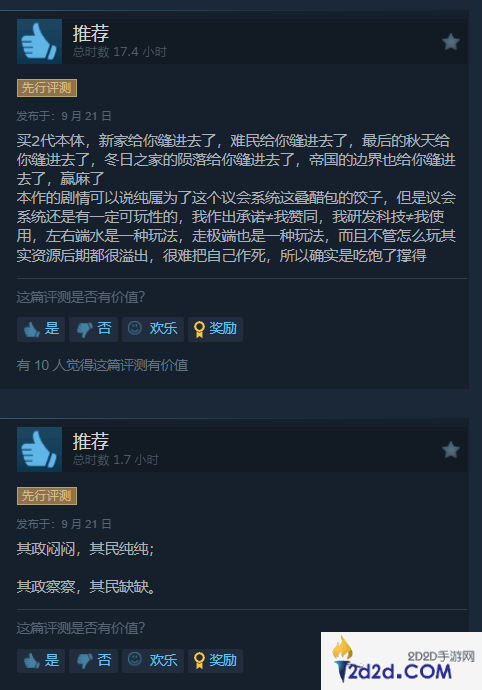The width and height of the screenshot is (482, 690).
Task: Click the 有 10 人觉得这篇评测有价值 text
Action: click(102, 365)
